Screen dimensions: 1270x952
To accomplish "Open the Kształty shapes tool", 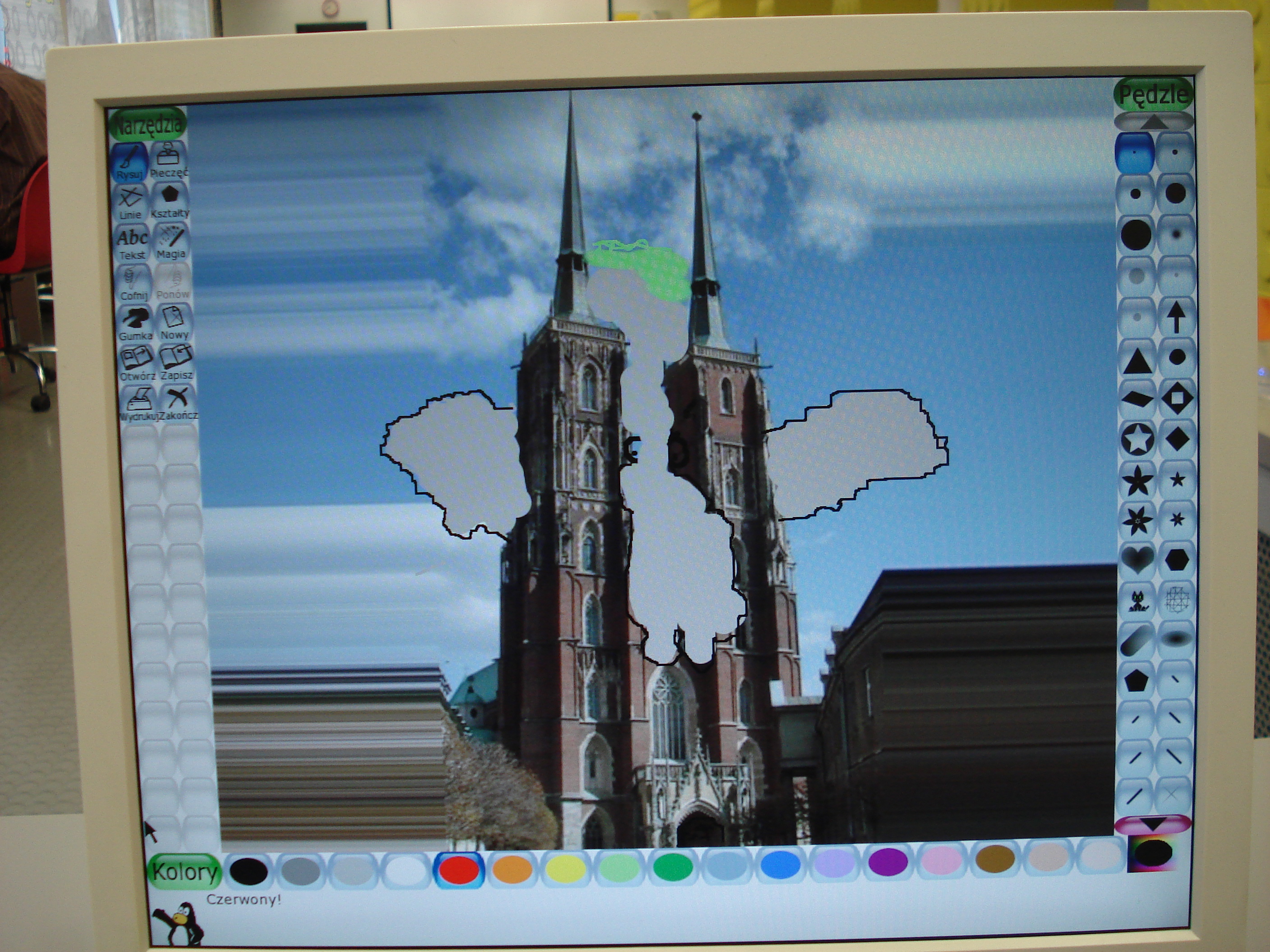I will [170, 200].
